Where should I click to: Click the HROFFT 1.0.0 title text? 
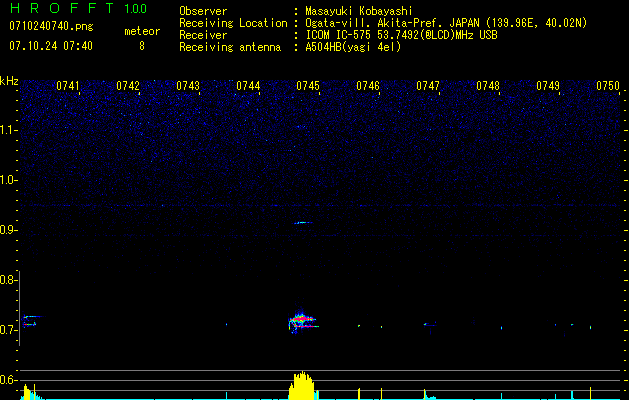click(78, 8)
